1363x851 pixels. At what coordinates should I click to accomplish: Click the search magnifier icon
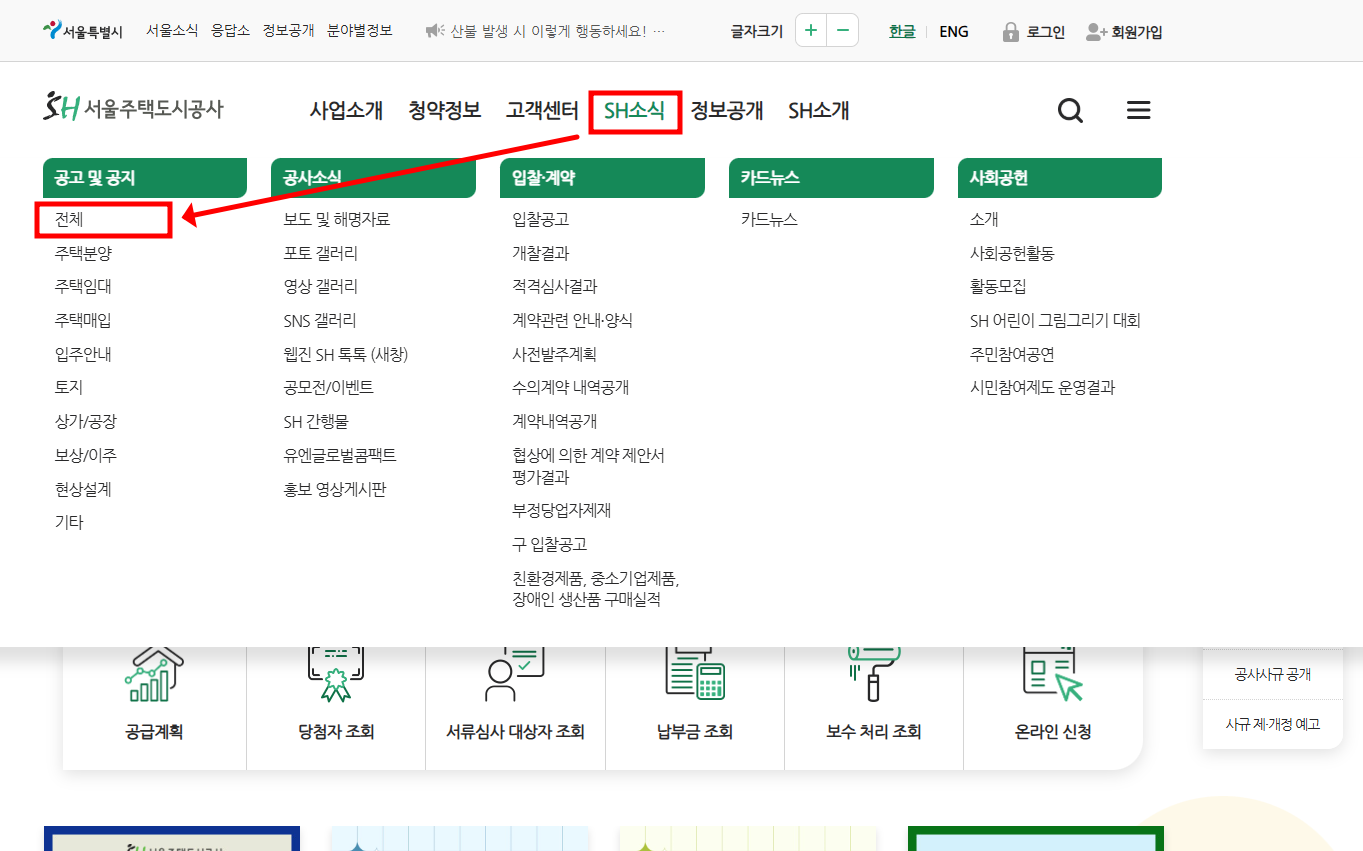pos(1070,111)
